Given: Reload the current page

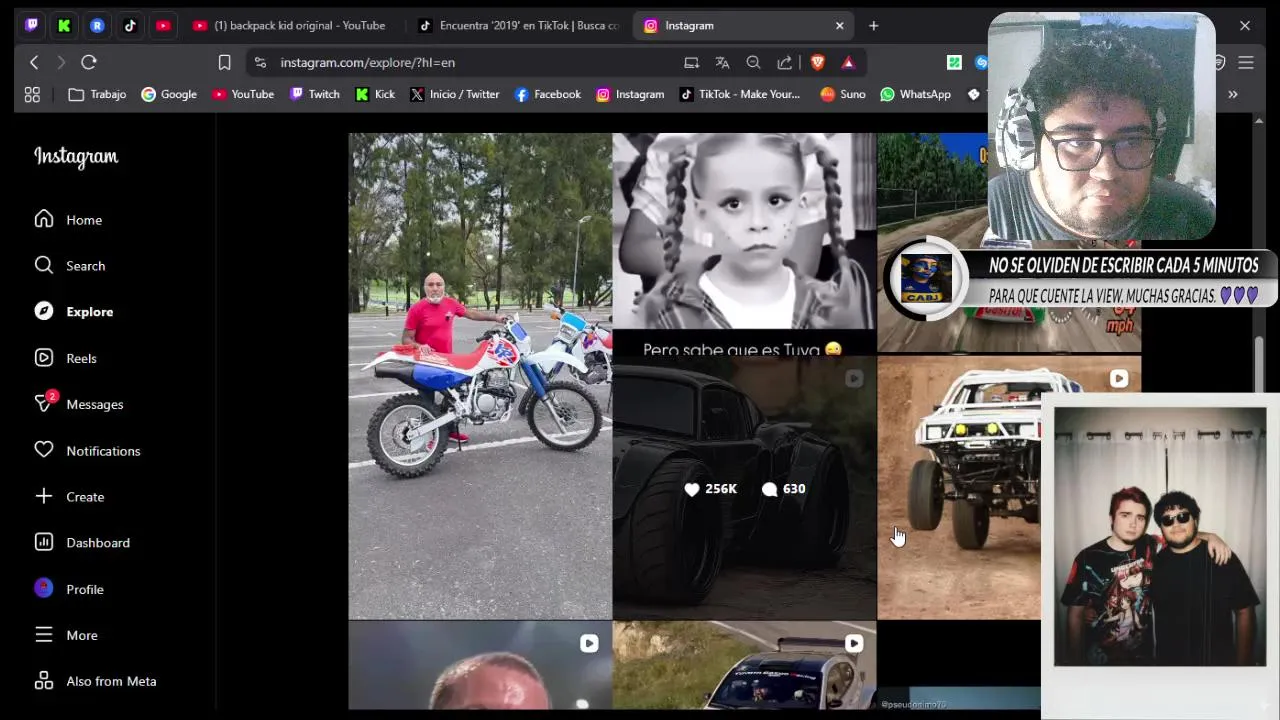Looking at the screenshot, I should tap(89, 62).
